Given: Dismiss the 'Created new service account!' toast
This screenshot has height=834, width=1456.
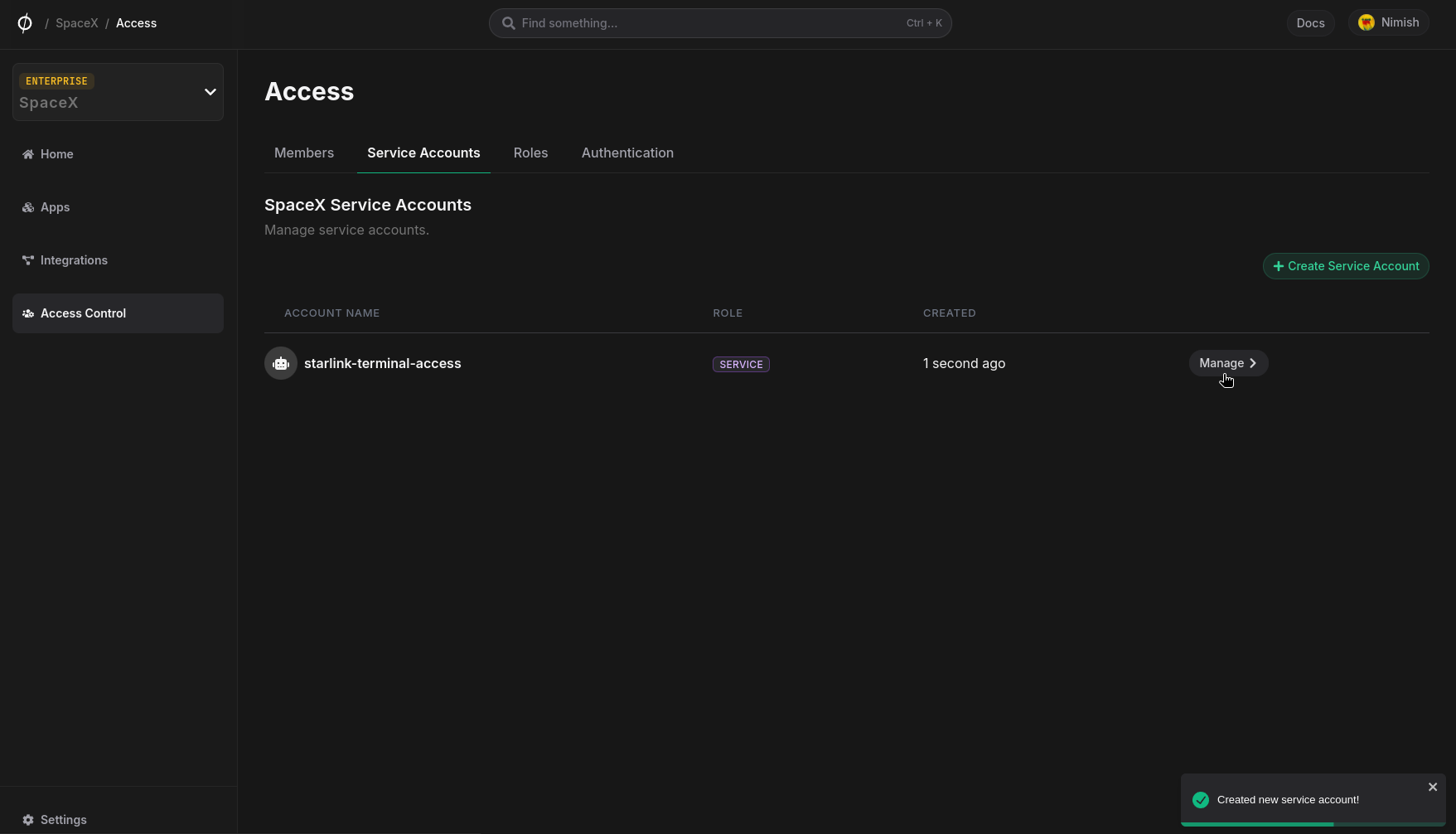Looking at the screenshot, I should pyautogui.click(x=1433, y=787).
